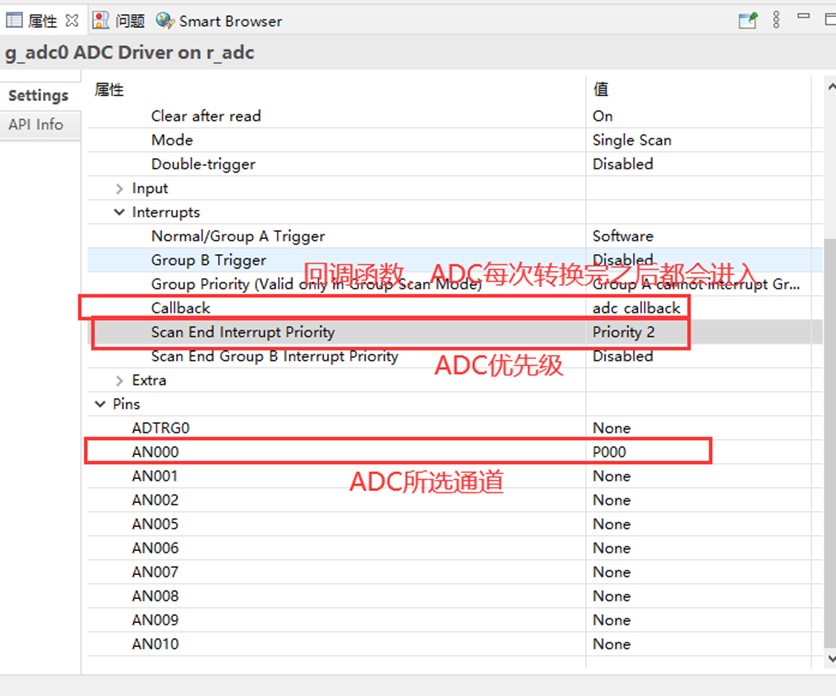Collapse the Interrupts section
Image resolution: width=836 pixels, height=696 pixels.
119,212
